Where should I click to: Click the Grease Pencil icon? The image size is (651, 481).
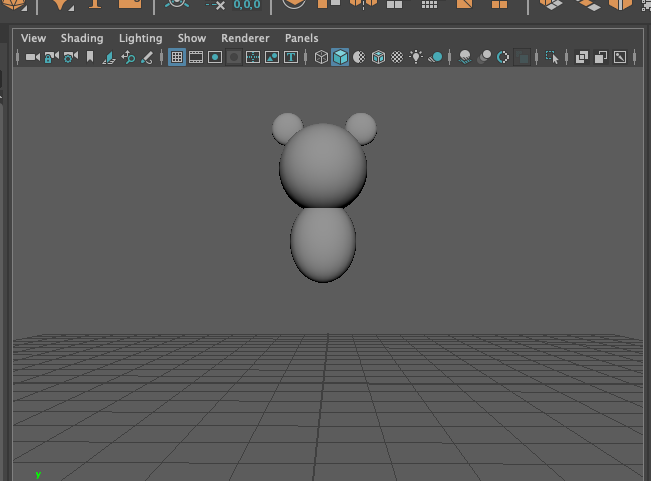point(147,57)
